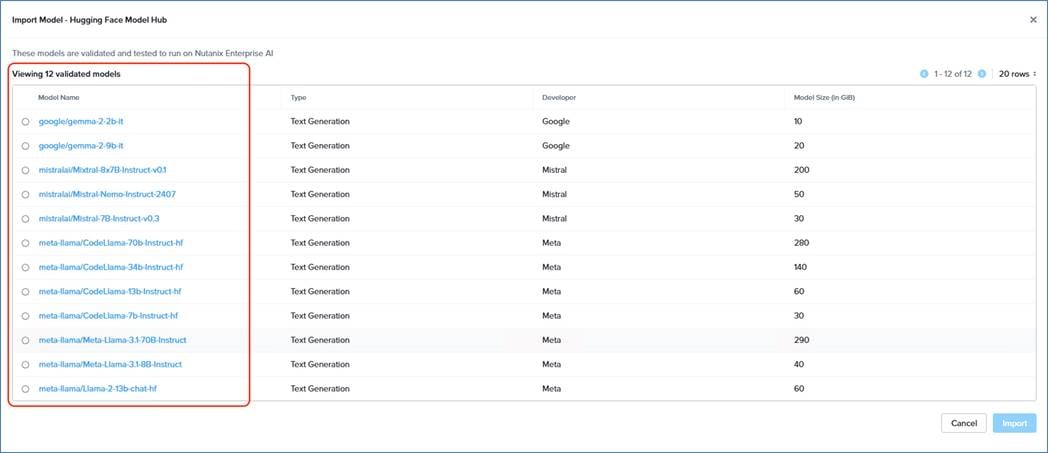Open the meta-llama/Meta-Llama-3.1-8B-Instruct link
1048x453 pixels.
tap(110, 364)
